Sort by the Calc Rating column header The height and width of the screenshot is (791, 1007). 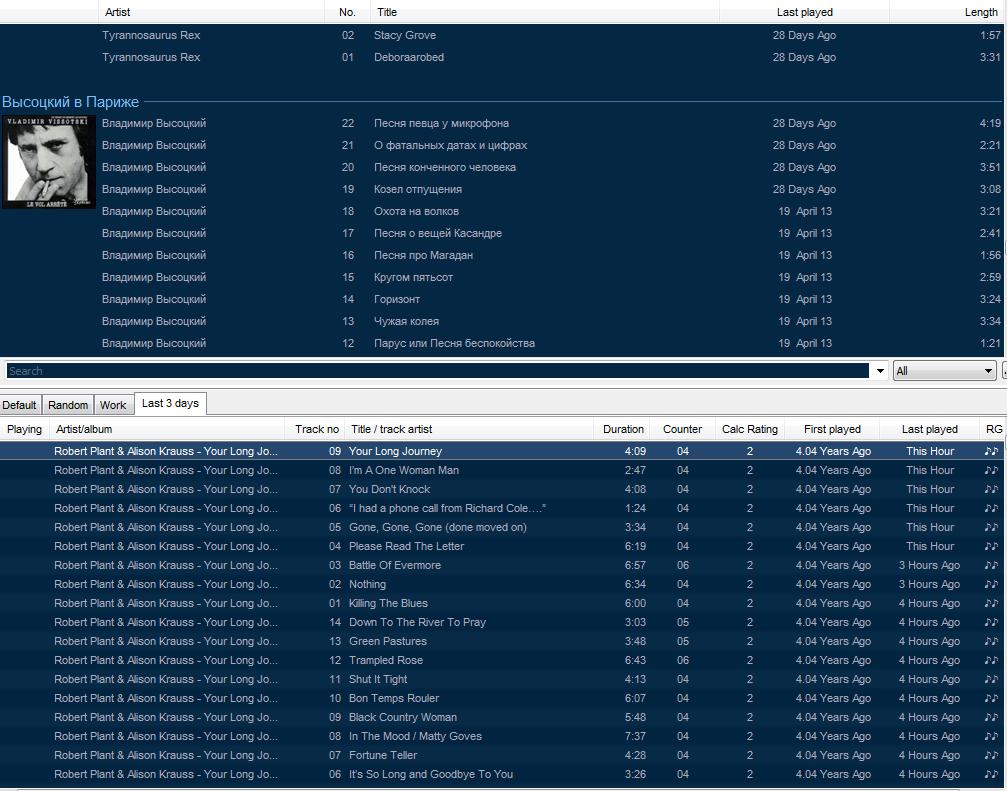749,429
